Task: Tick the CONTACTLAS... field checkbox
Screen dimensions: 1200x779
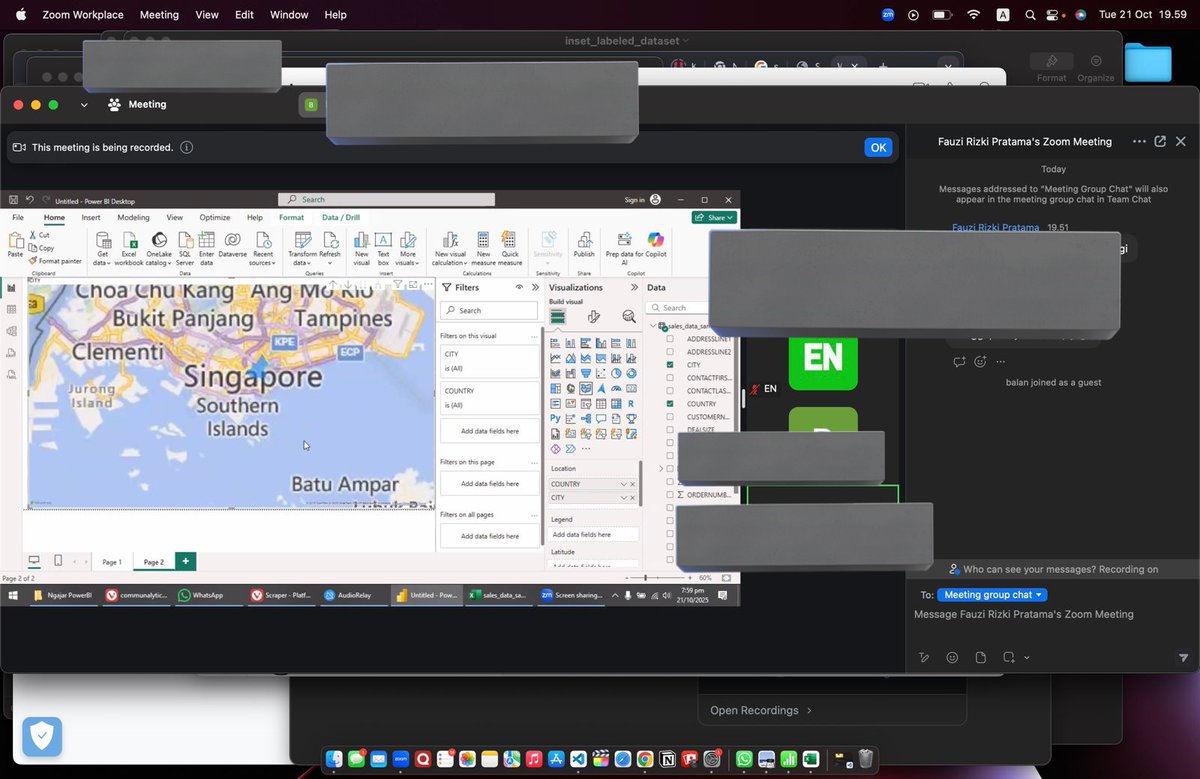Action: (x=670, y=391)
